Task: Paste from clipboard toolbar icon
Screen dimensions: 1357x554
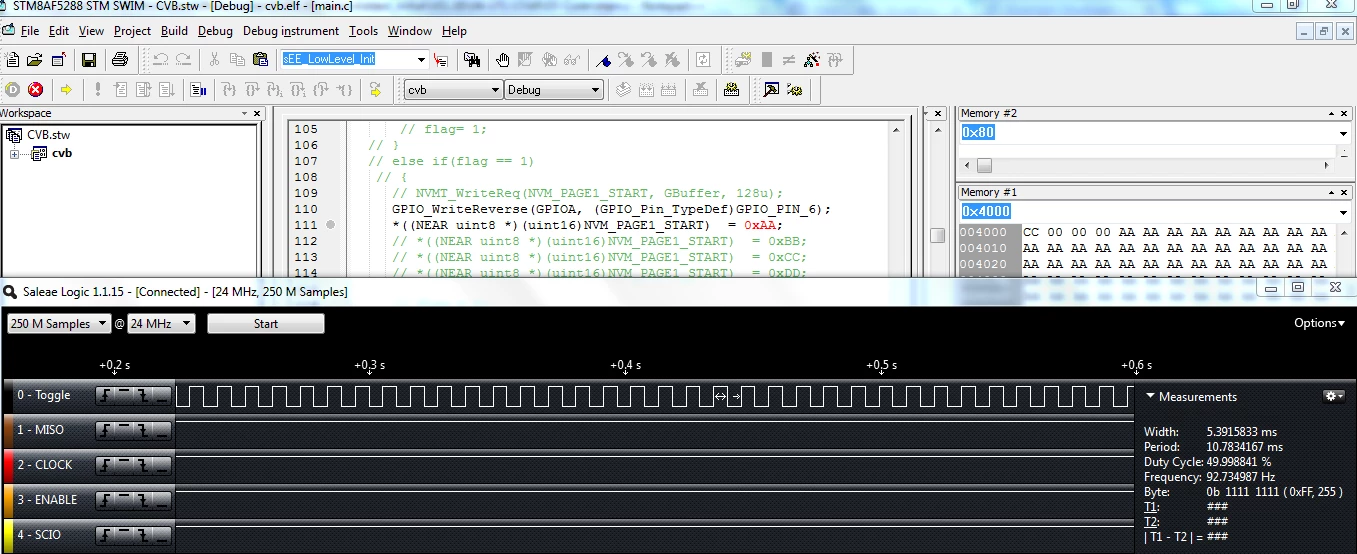Action: [x=260, y=60]
